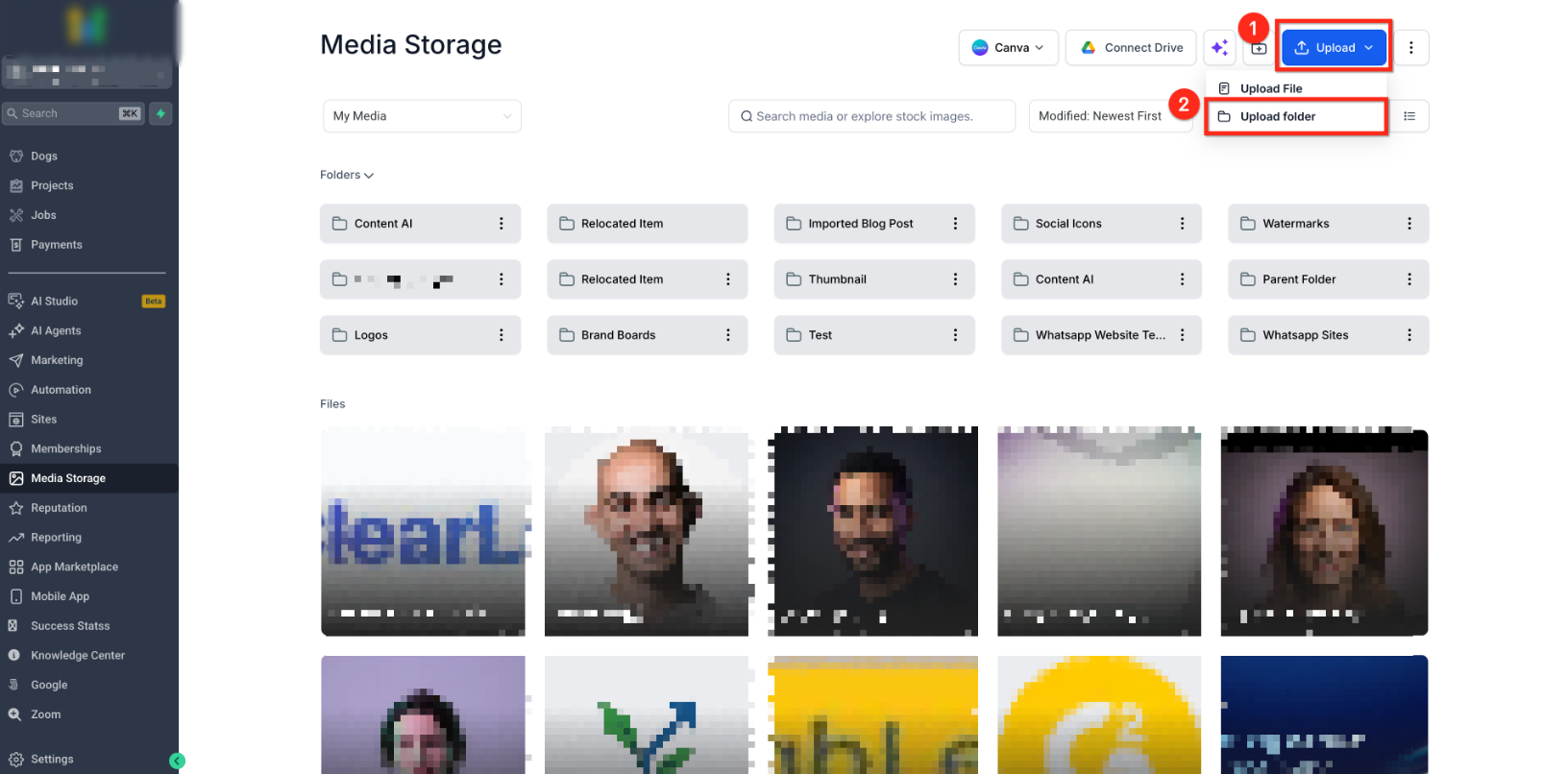1568x774 pixels.
Task: Click the Upload dropdown button
Action: pyautogui.click(x=1335, y=48)
